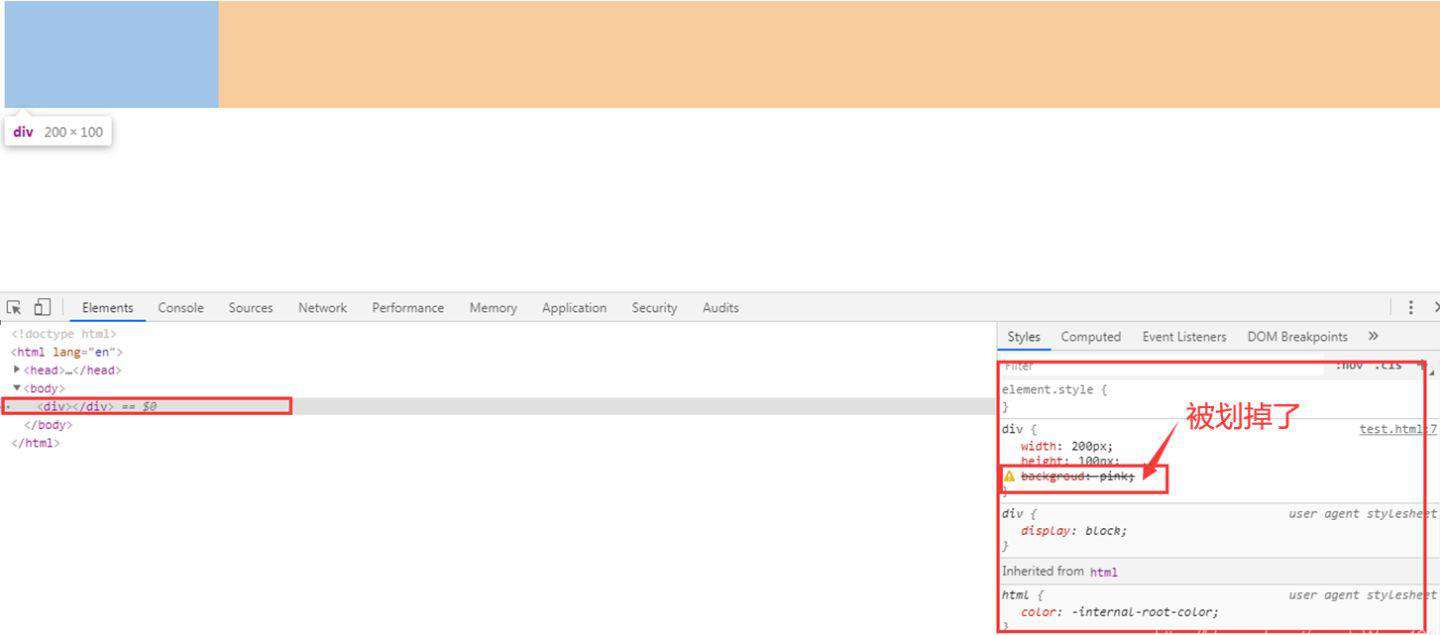The width and height of the screenshot is (1440, 635).
Task: Click the blue highlighted div on the page
Action: (x=112, y=54)
